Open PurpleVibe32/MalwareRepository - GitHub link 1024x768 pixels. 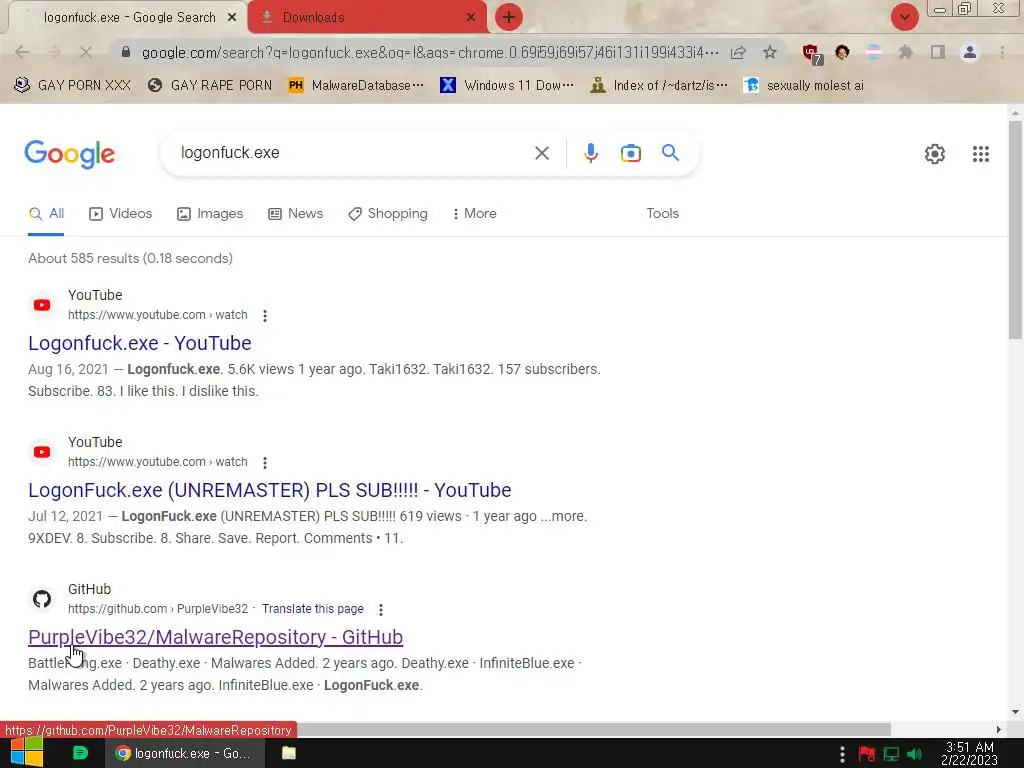click(216, 637)
